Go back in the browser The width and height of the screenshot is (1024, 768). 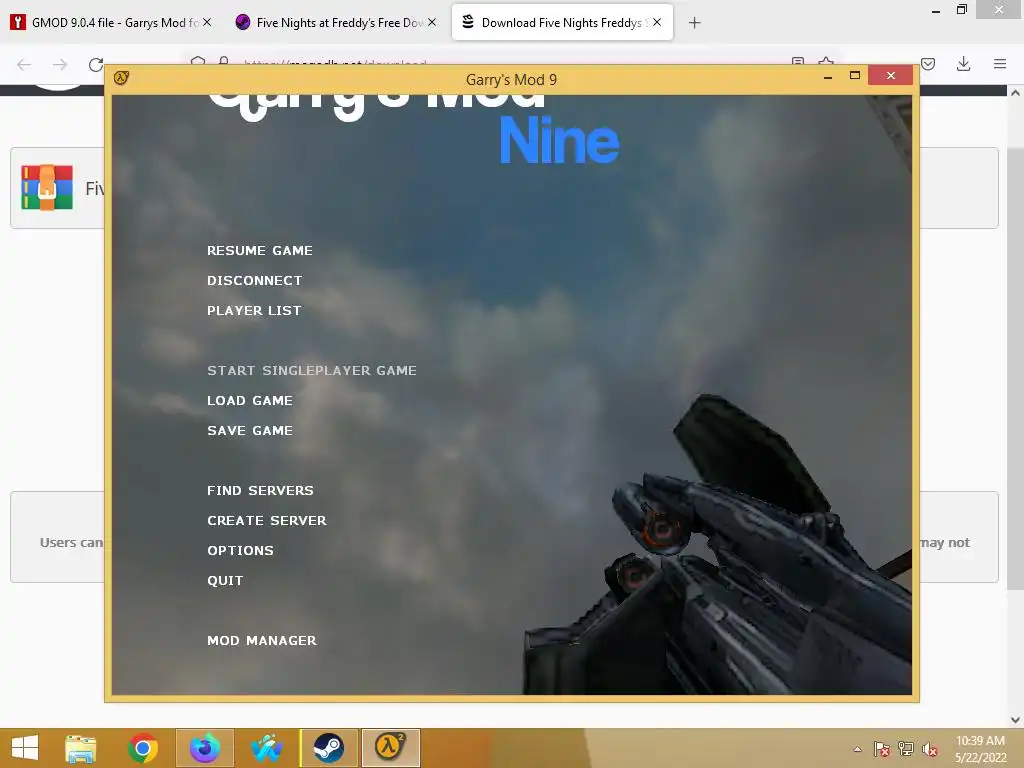[x=24, y=64]
